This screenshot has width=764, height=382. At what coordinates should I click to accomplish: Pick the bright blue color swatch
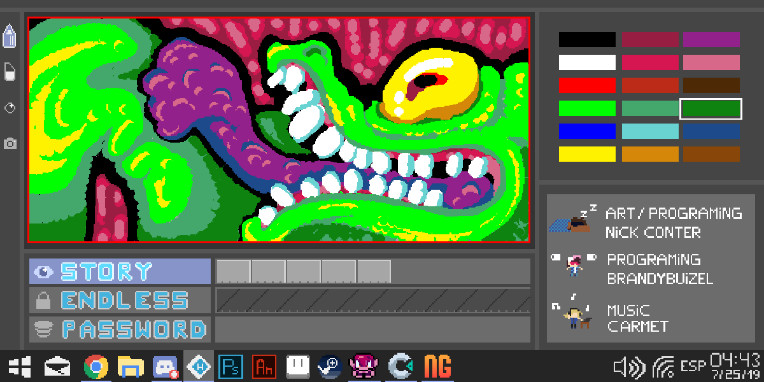587,131
